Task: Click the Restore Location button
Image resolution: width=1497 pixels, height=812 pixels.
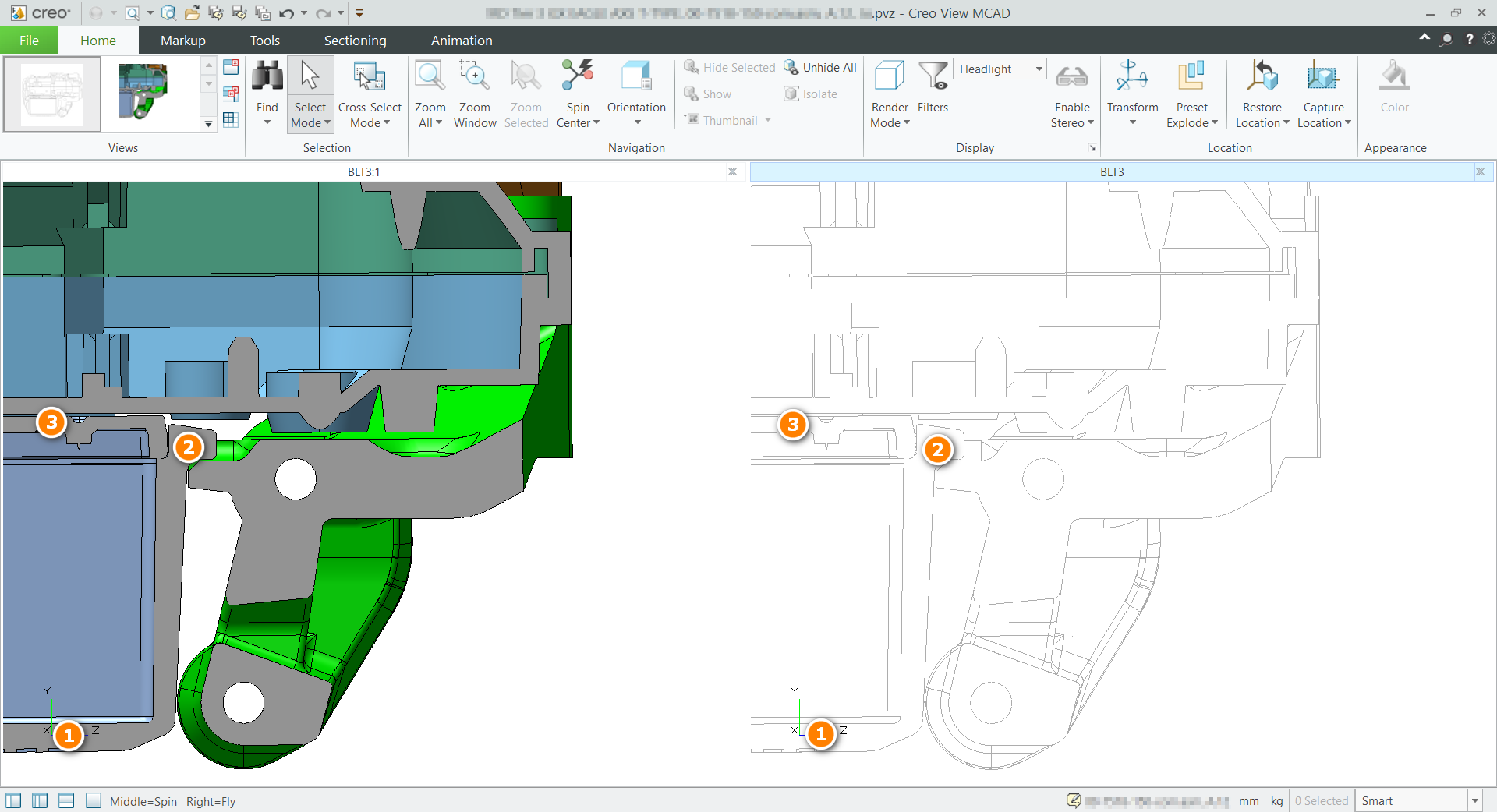Action: coord(1261,94)
